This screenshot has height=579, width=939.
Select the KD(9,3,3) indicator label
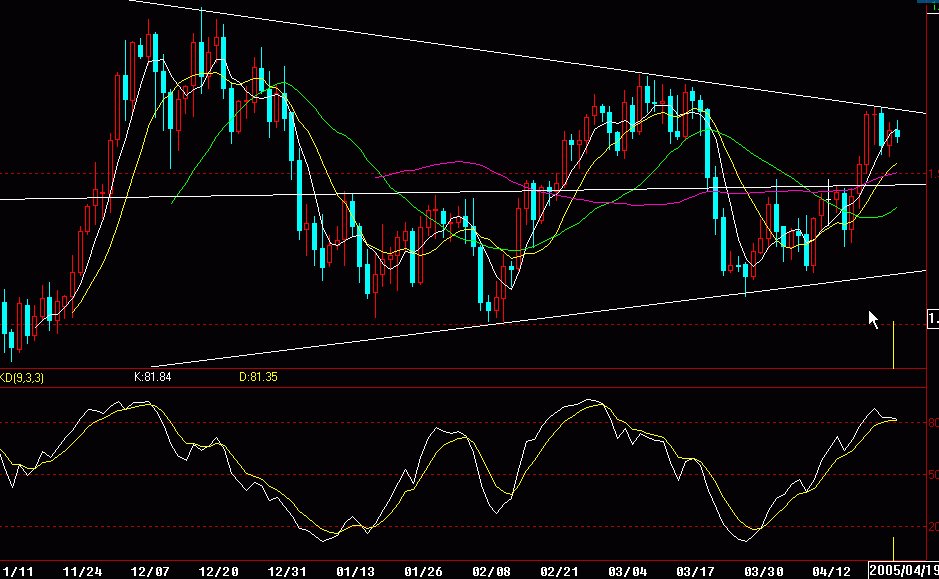pos(22,376)
